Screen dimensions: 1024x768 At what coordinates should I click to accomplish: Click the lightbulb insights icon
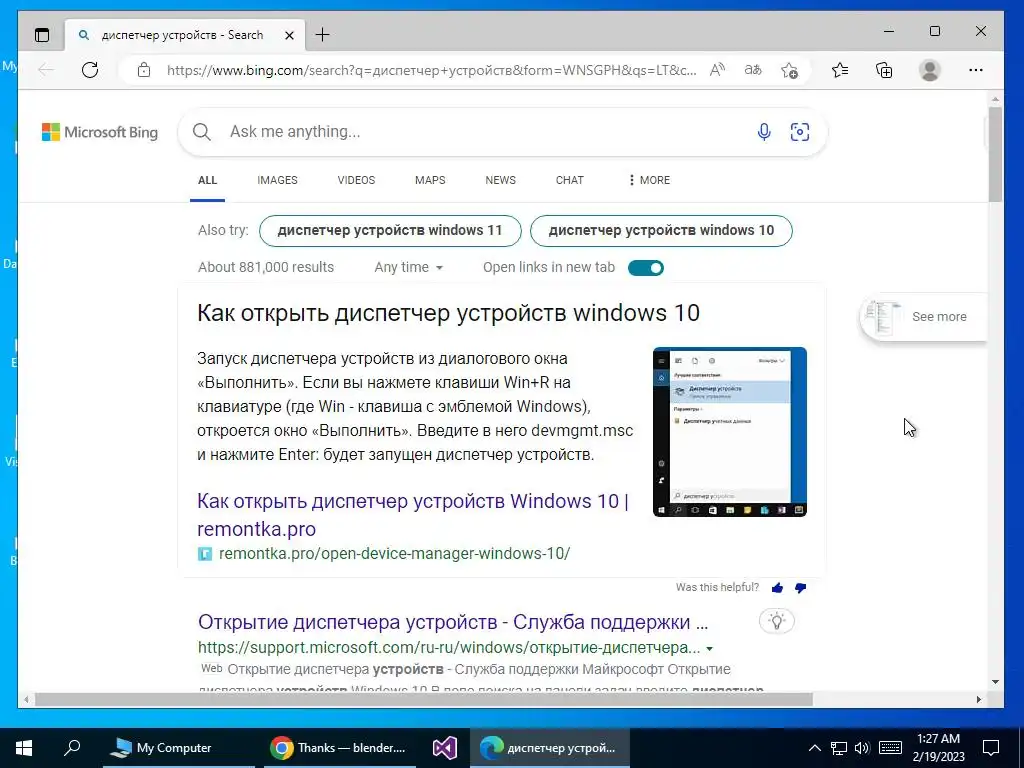[x=776, y=621]
